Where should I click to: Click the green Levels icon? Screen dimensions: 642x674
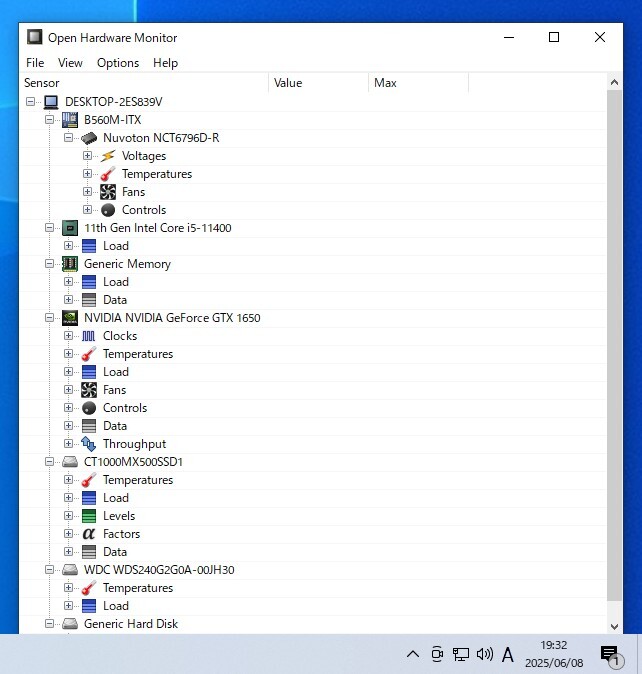point(89,516)
